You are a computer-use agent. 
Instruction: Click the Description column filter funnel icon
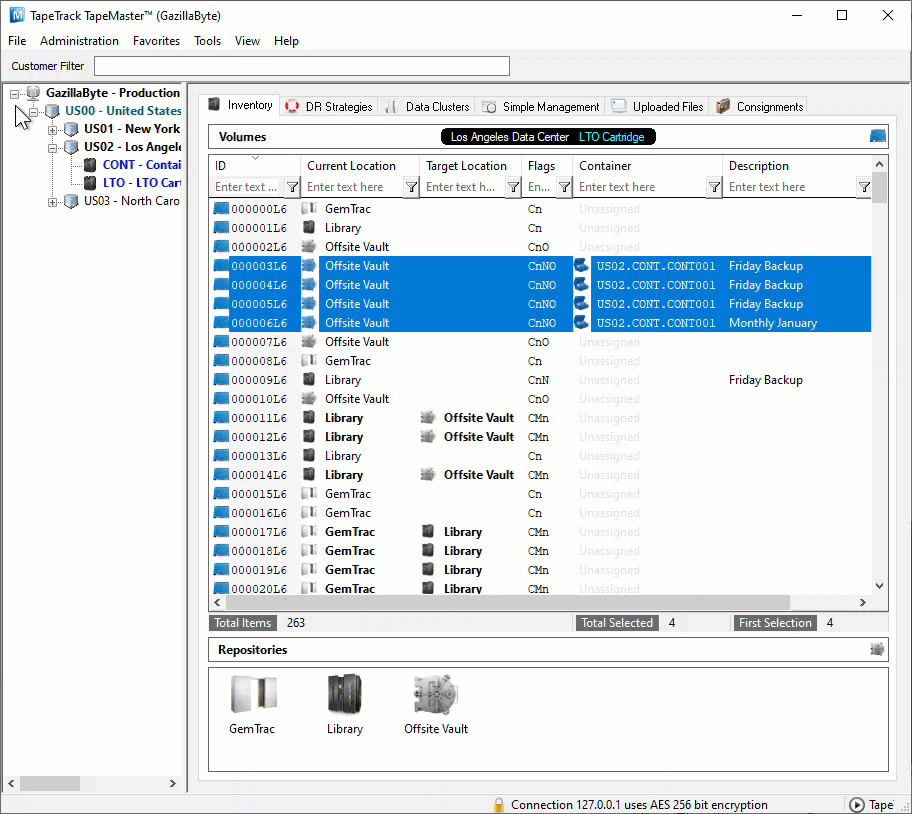pos(864,187)
